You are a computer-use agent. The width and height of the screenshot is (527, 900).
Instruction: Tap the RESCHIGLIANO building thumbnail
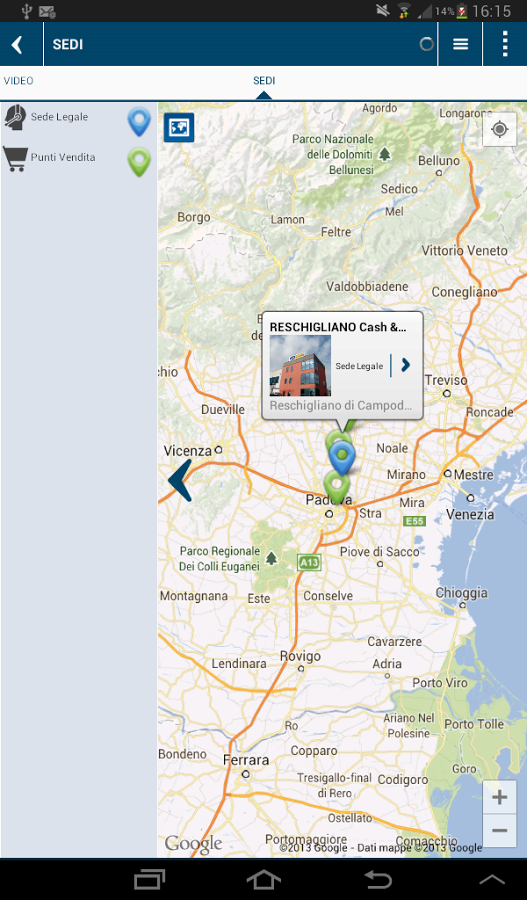click(300, 366)
